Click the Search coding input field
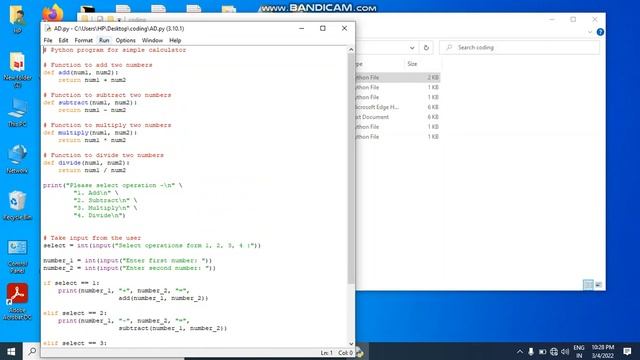640x360 pixels. pyautogui.click(x=519, y=48)
